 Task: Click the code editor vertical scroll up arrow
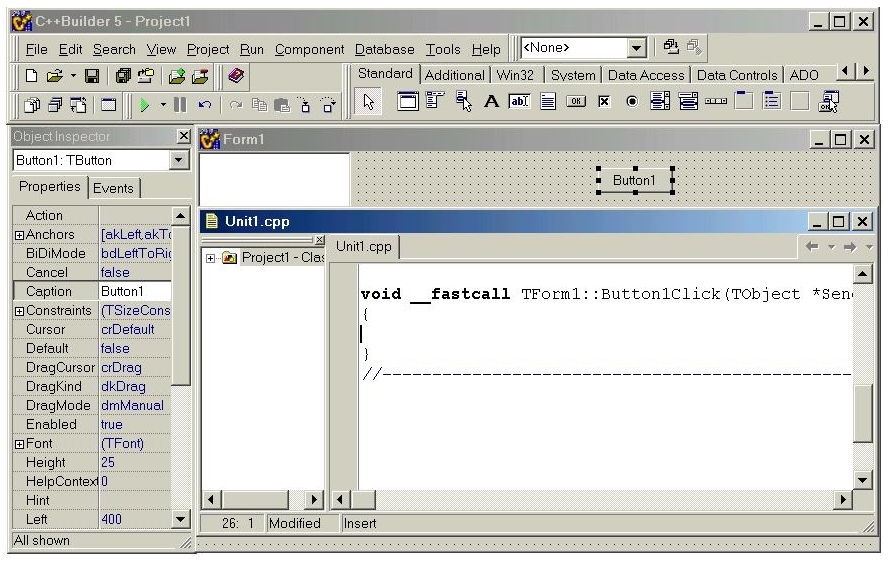862,274
